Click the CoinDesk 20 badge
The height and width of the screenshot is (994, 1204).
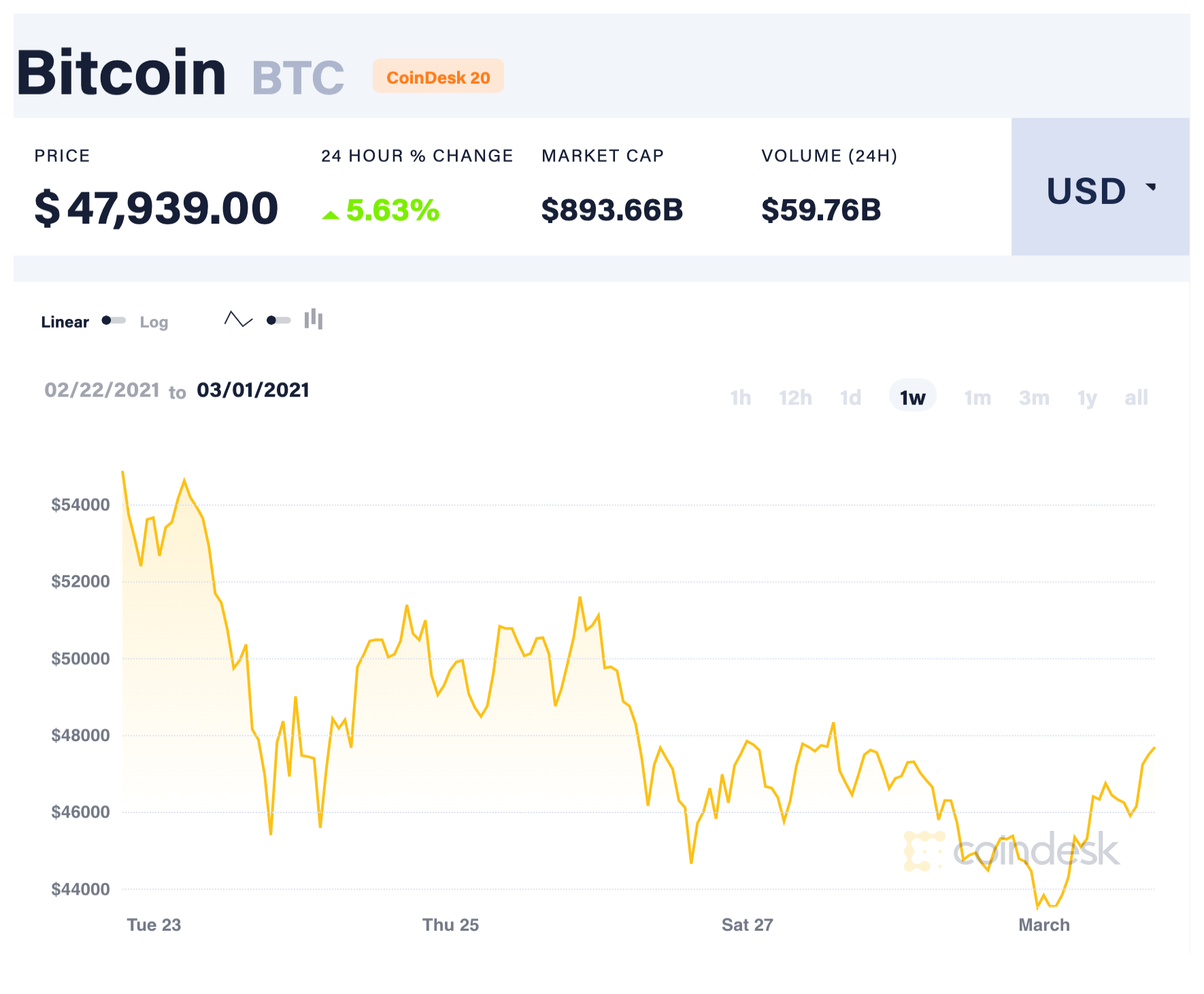click(x=438, y=77)
